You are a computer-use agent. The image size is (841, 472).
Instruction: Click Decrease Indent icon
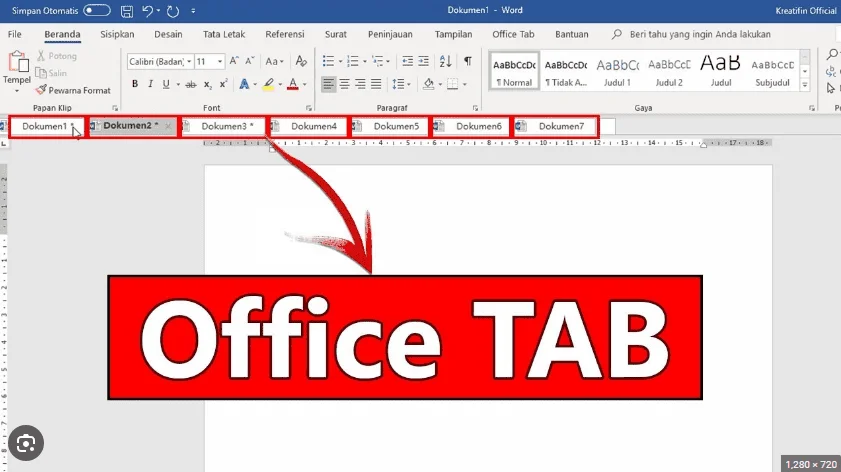tap(408, 61)
